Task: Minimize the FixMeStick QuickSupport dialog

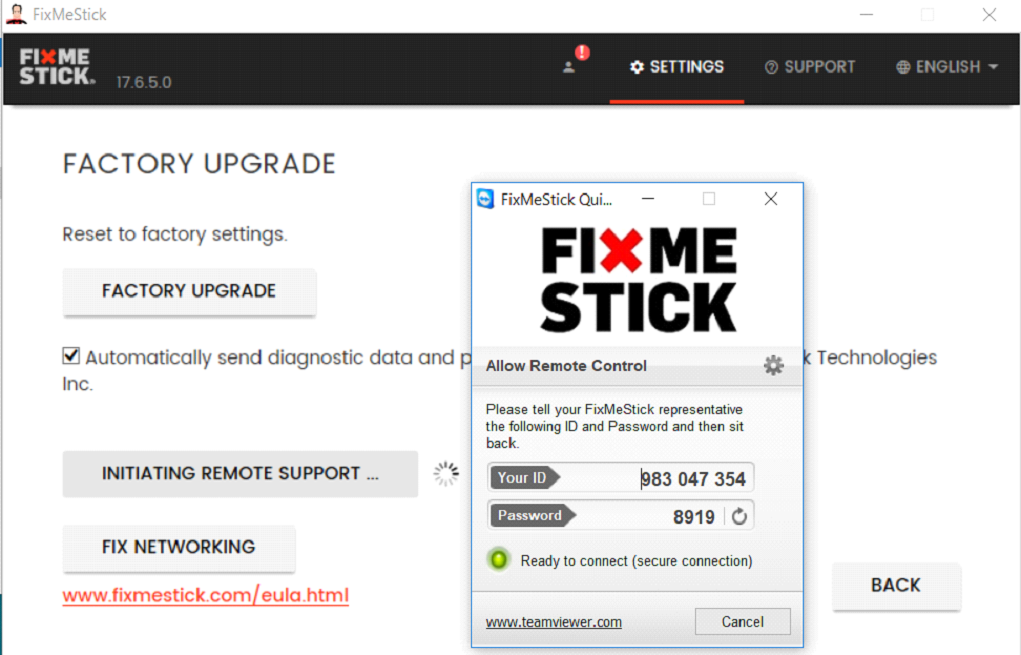Action: click(648, 199)
